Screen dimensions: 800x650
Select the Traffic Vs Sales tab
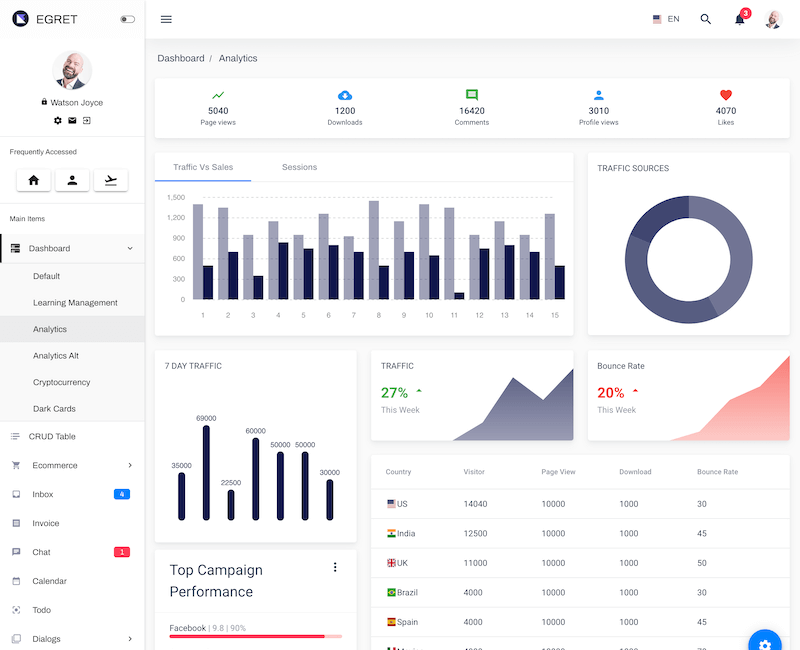(x=203, y=167)
